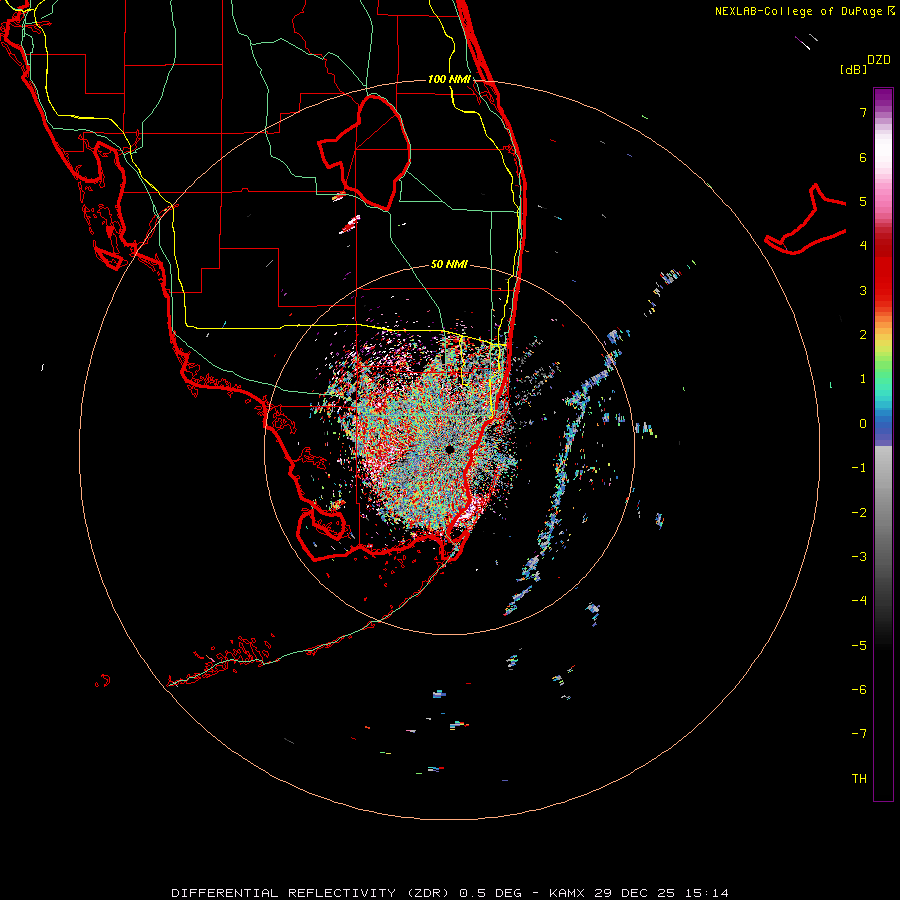This screenshot has width=900, height=900.
Task: Pick the gray segment of the color bar near -2
Action: (x=883, y=512)
